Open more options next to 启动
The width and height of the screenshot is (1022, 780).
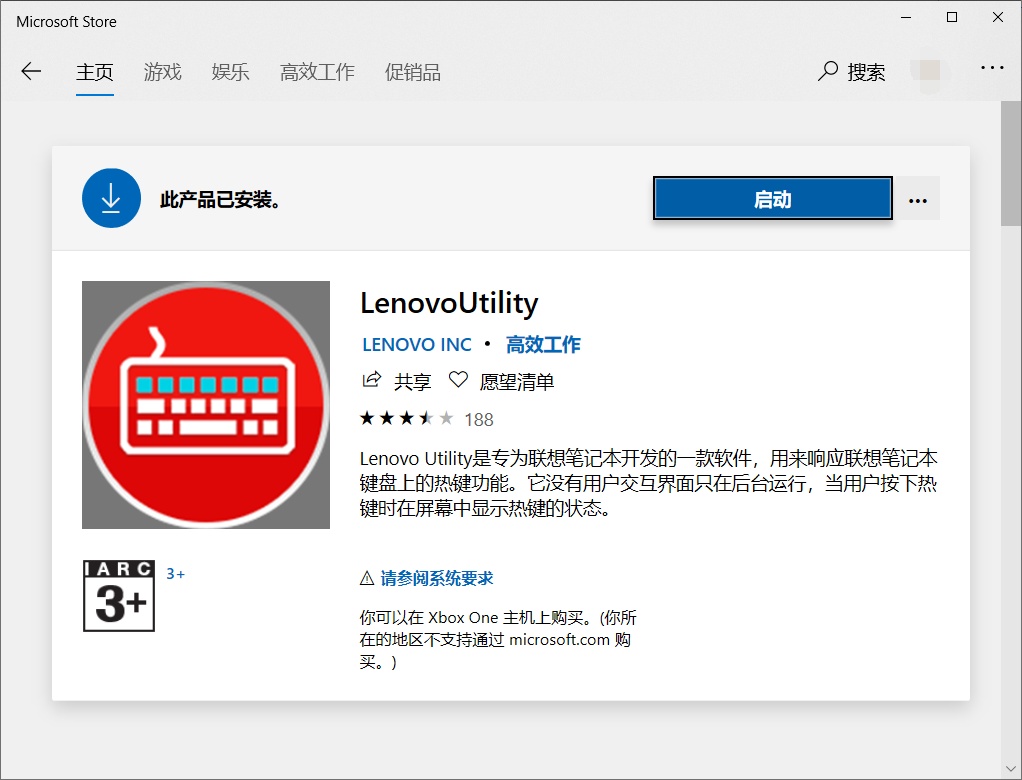coord(918,199)
